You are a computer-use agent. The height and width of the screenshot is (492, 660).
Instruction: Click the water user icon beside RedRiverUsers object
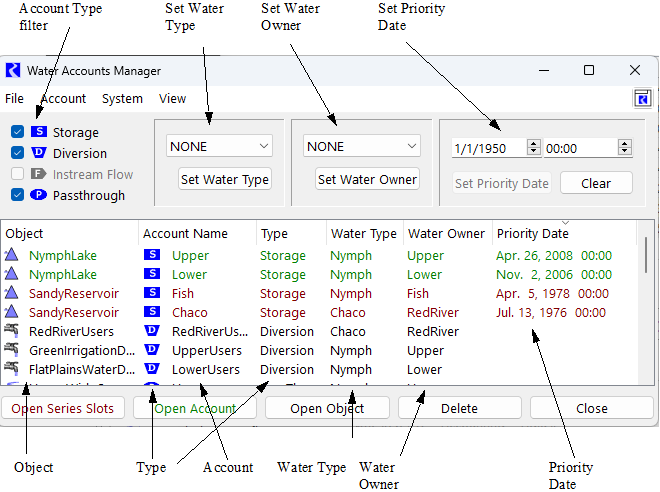pyautogui.click(x=12, y=331)
